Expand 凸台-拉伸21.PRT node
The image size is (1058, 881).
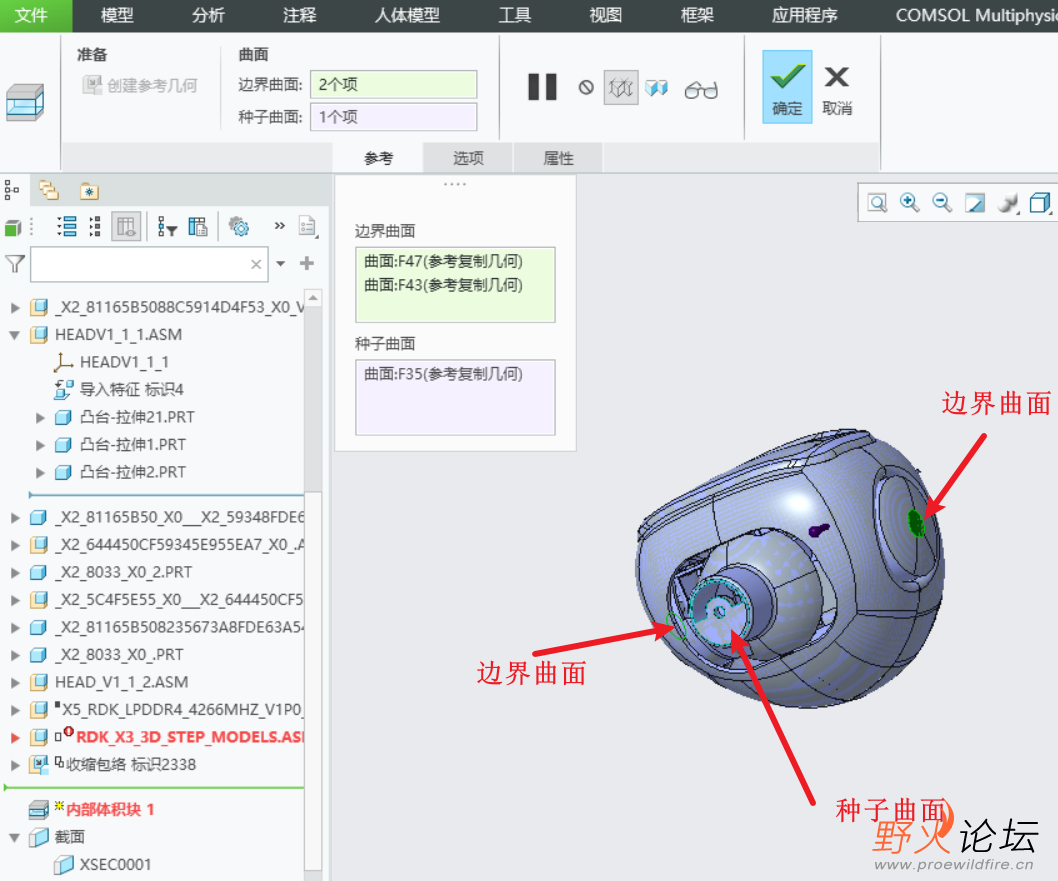click(x=40, y=418)
